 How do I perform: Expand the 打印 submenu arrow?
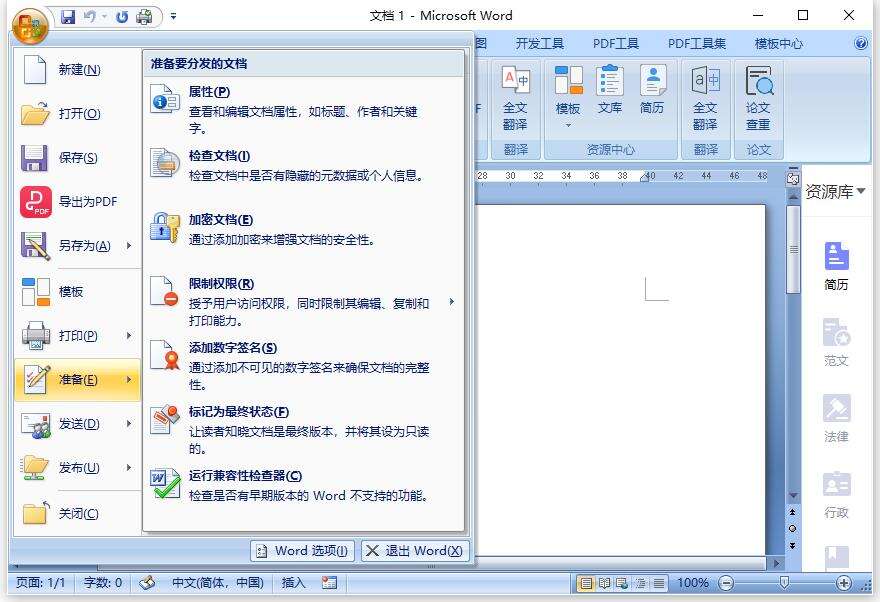[x=129, y=336]
